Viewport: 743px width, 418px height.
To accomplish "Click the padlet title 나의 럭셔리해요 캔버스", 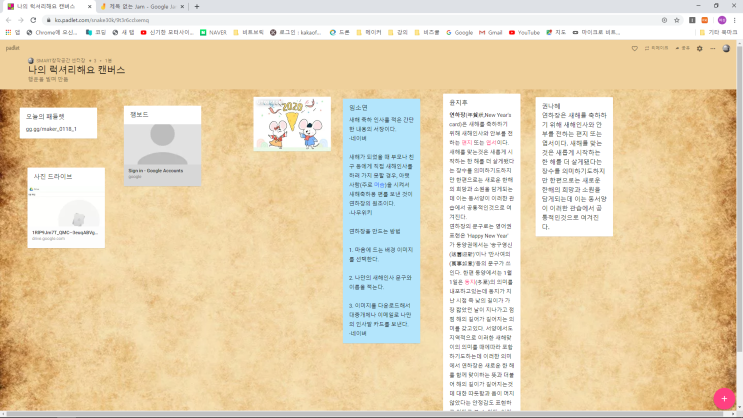I will click(76, 70).
